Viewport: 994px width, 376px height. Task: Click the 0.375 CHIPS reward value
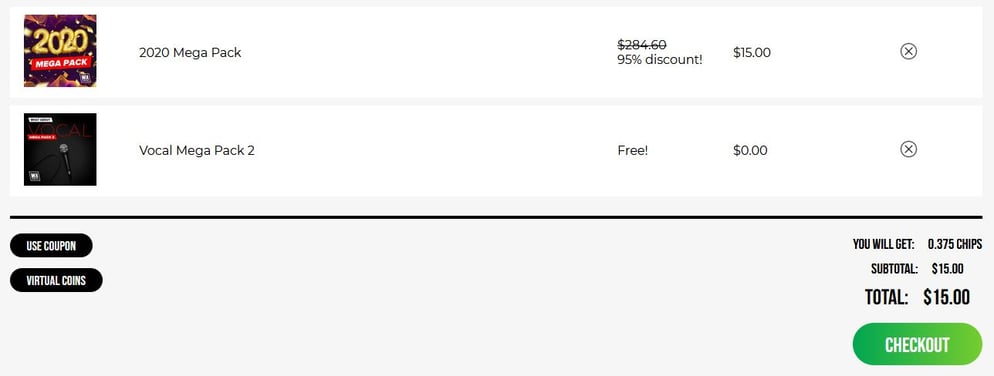click(x=955, y=244)
